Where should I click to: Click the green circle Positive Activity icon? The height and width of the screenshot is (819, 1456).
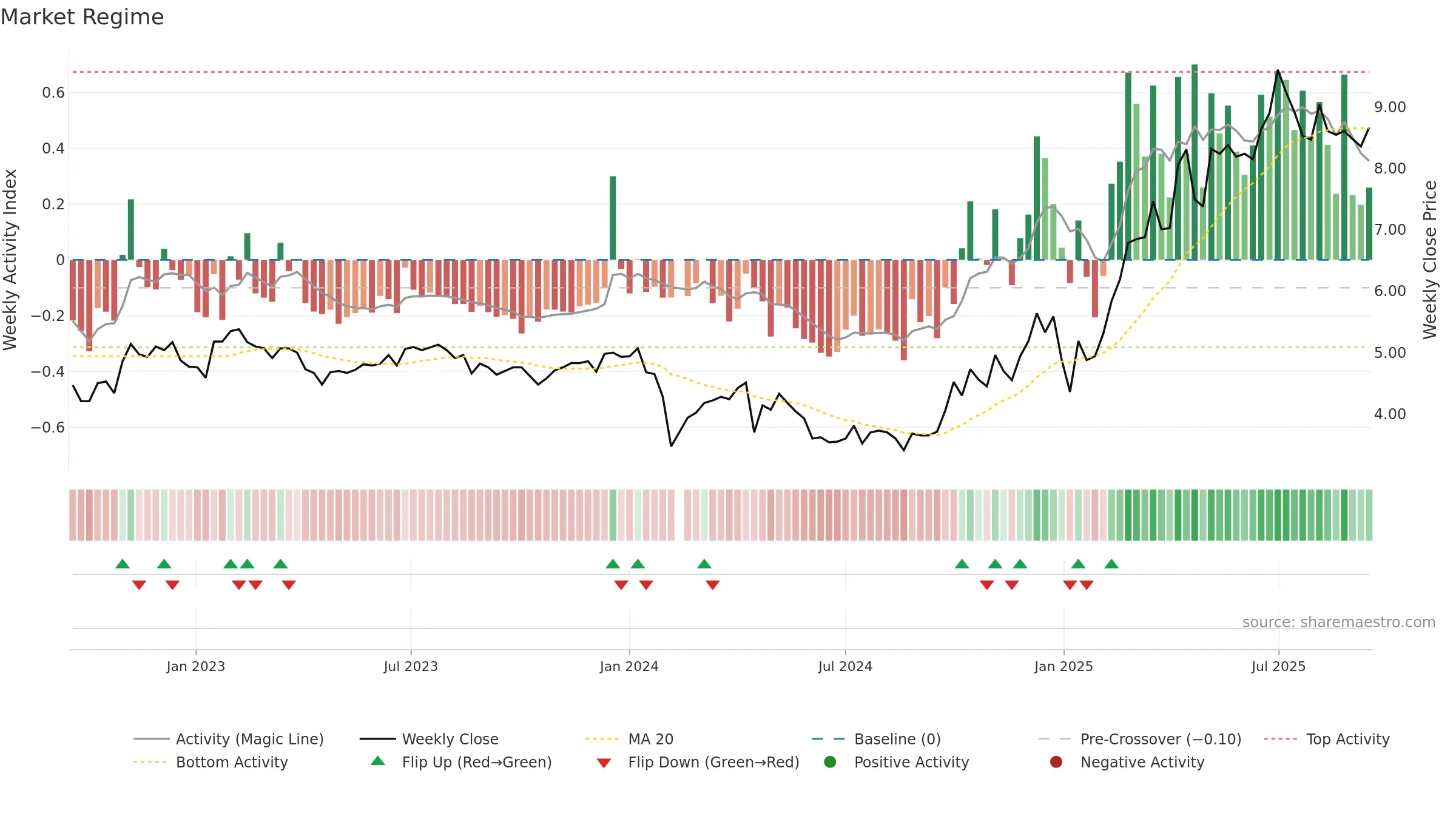click(x=830, y=761)
